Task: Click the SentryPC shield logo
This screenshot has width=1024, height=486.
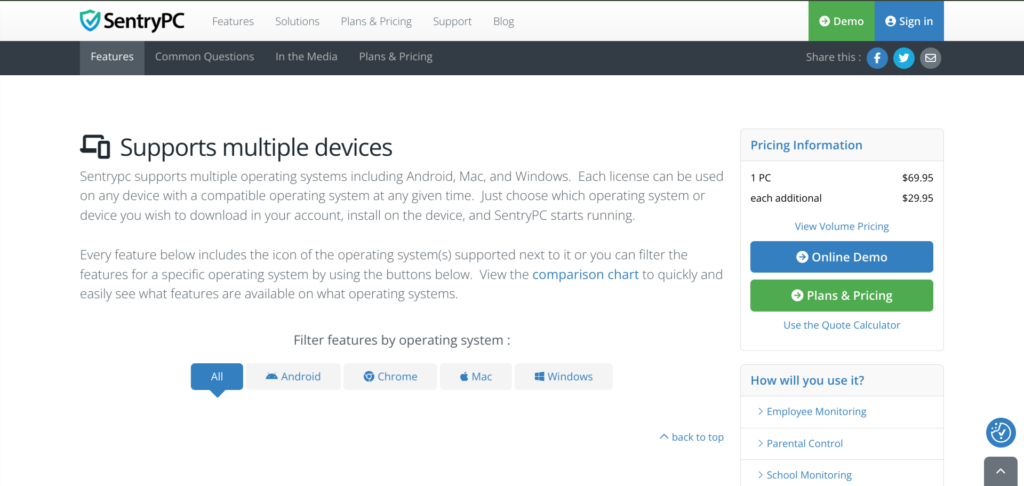Action: point(132,21)
